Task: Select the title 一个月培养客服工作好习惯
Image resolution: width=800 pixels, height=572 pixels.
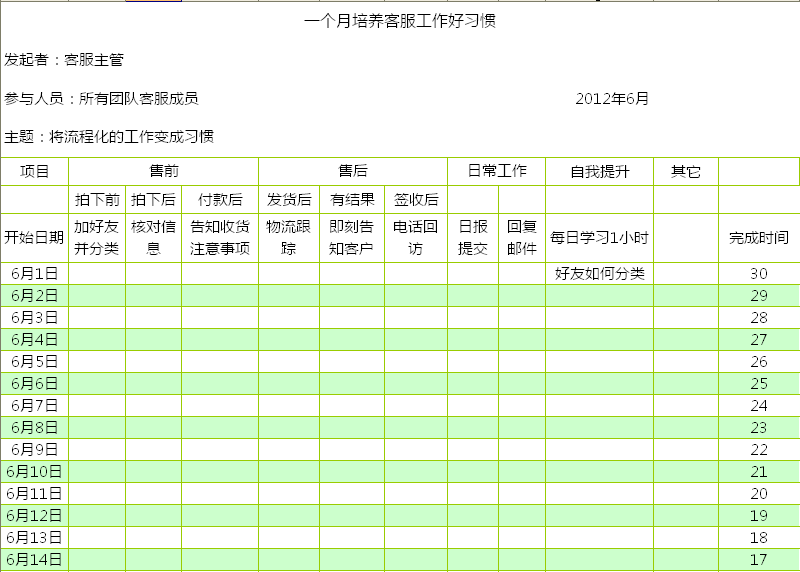Action: pyautogui.click(x=400, y=21)
